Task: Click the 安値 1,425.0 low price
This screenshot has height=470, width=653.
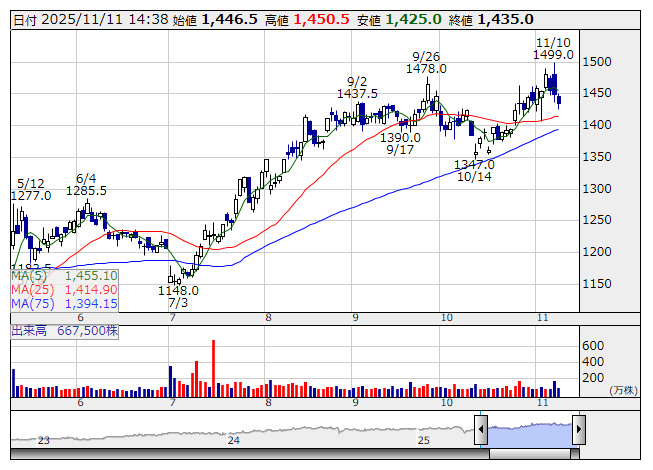Action: [399, 20]
